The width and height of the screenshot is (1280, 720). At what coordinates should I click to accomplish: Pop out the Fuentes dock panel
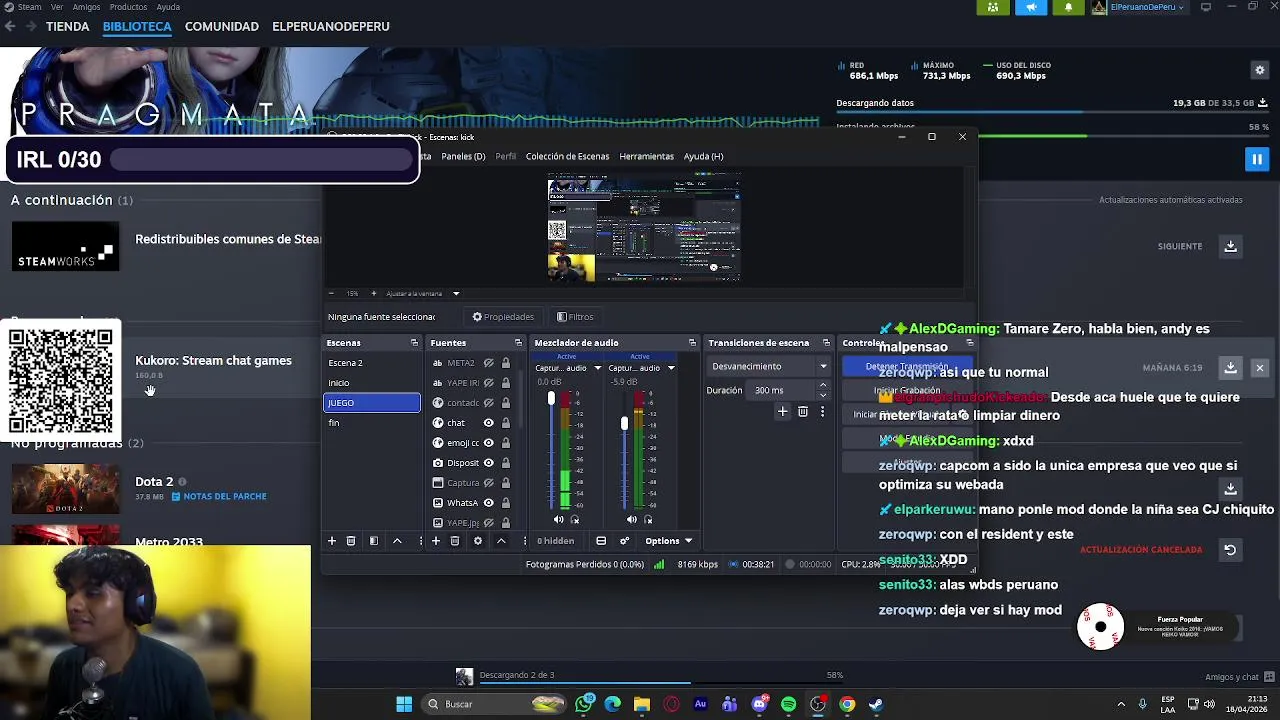[x=518, y=343]
